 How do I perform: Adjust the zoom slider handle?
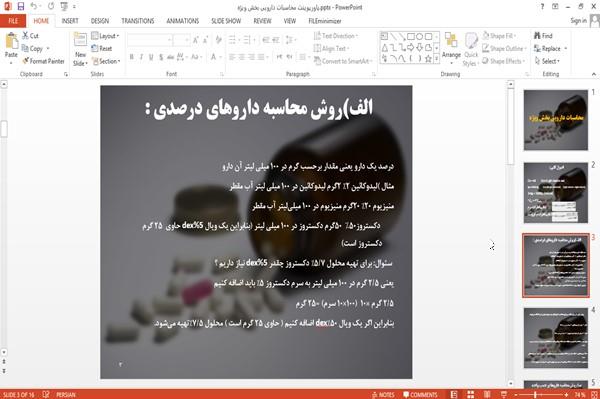tap(535, 394)
